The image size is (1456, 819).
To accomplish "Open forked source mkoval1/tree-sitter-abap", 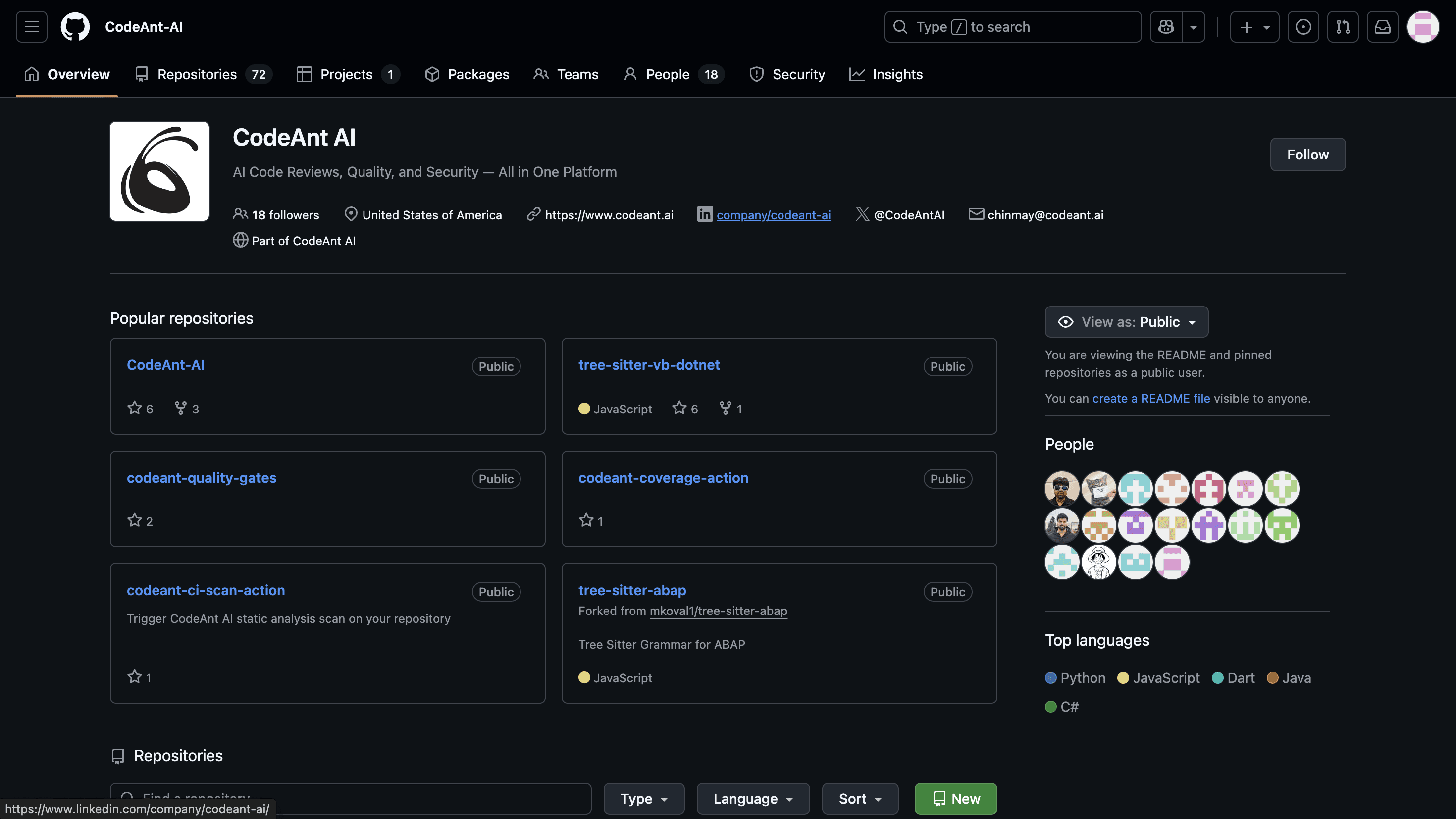I will [718, 611].
